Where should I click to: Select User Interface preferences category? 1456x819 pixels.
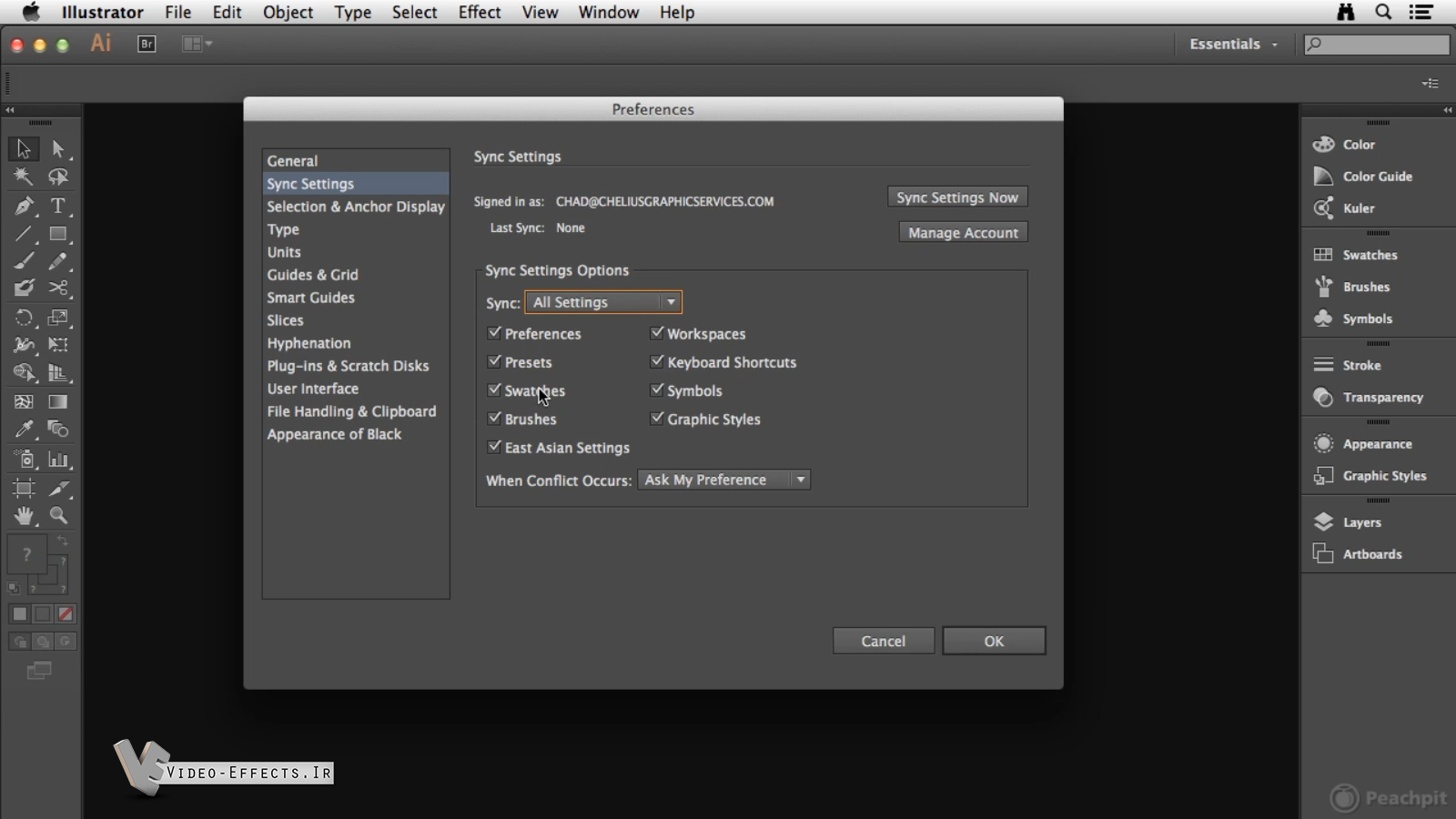(356, 389)
